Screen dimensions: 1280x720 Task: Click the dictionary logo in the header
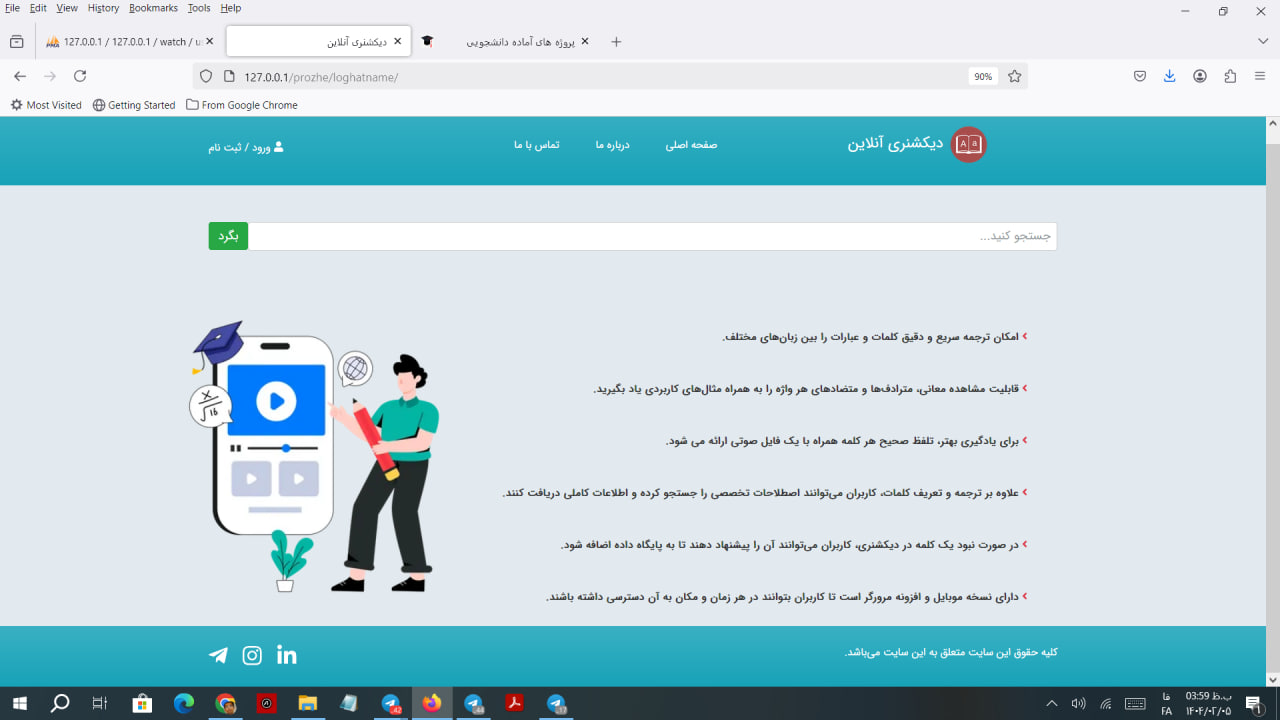(967, 144)
